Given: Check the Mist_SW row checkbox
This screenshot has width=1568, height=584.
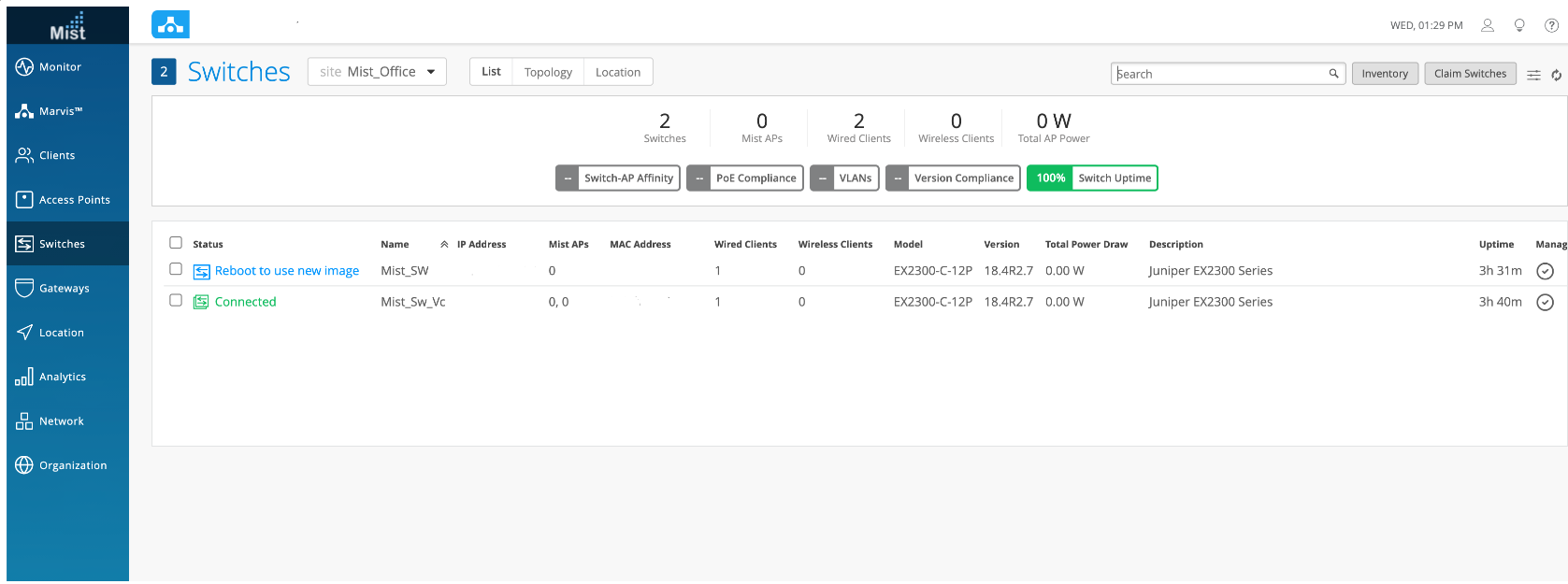Looking at the screenshot, I should tap(176, 269).
